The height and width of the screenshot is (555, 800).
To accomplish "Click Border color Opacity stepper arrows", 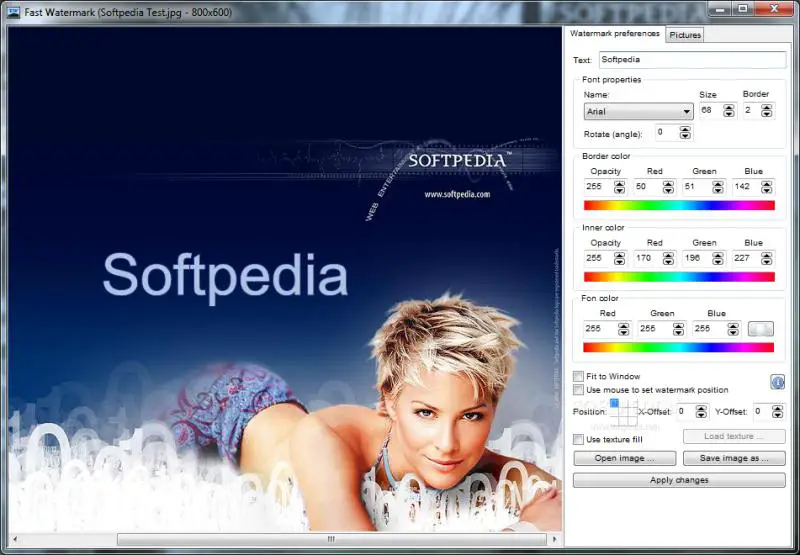I will pyautogui.click(x=619, y=187).
